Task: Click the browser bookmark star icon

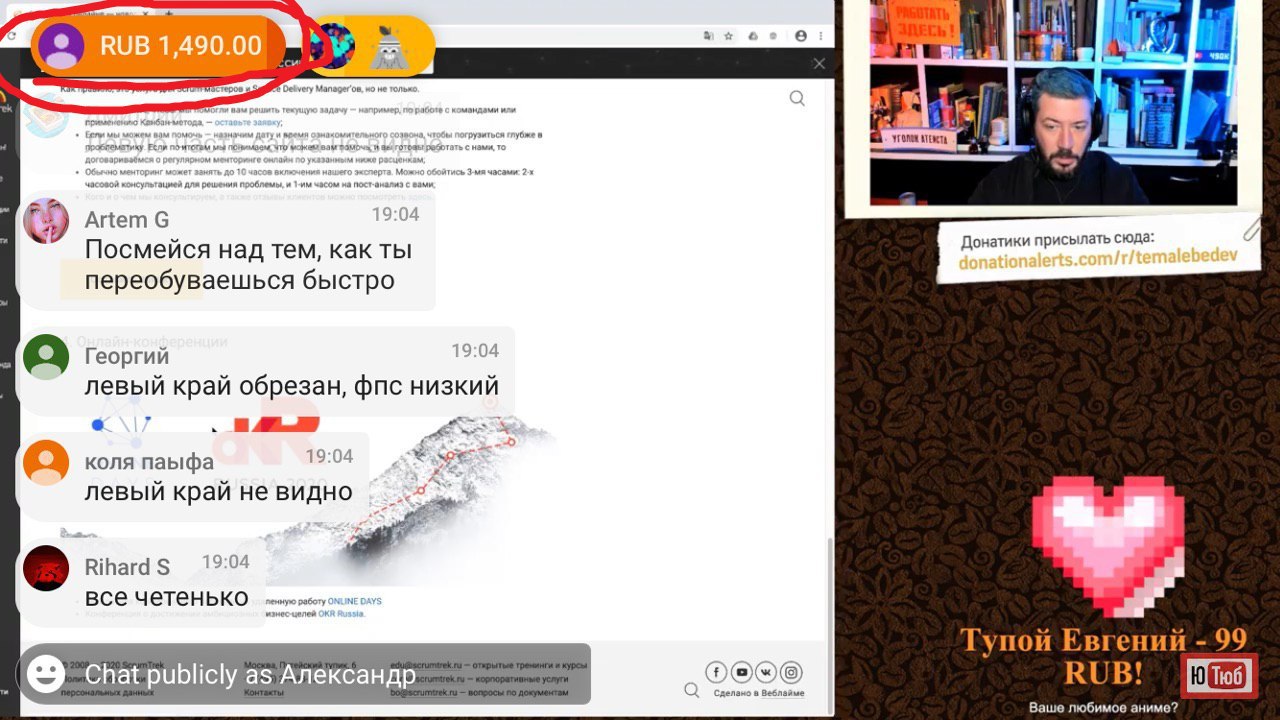Action: pos(729,36)
